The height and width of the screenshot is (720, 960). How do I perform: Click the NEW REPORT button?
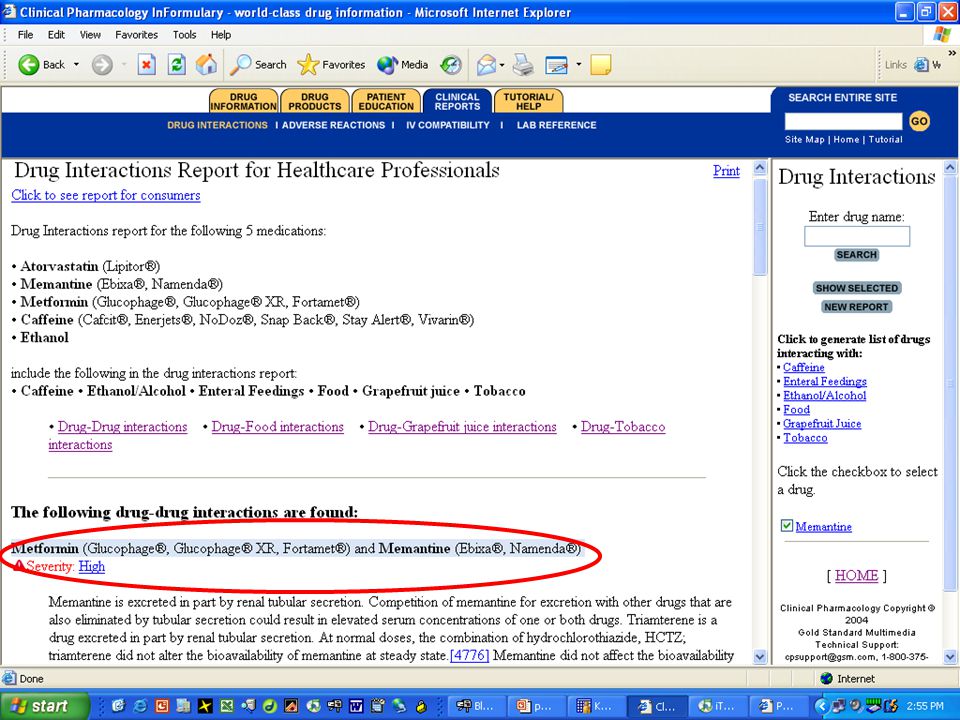click(856, 307)
